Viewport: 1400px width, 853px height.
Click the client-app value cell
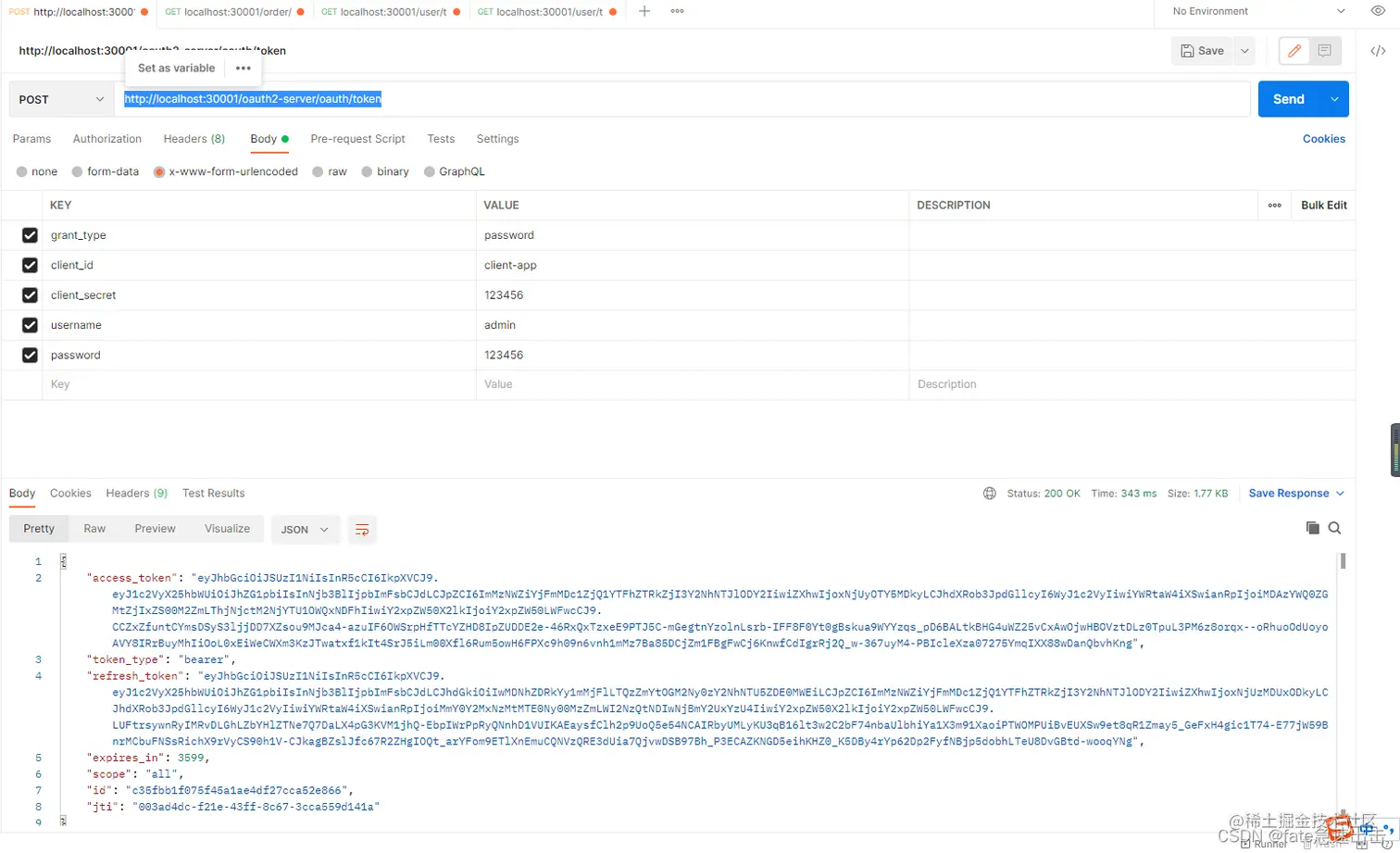[x=693, y=266]
